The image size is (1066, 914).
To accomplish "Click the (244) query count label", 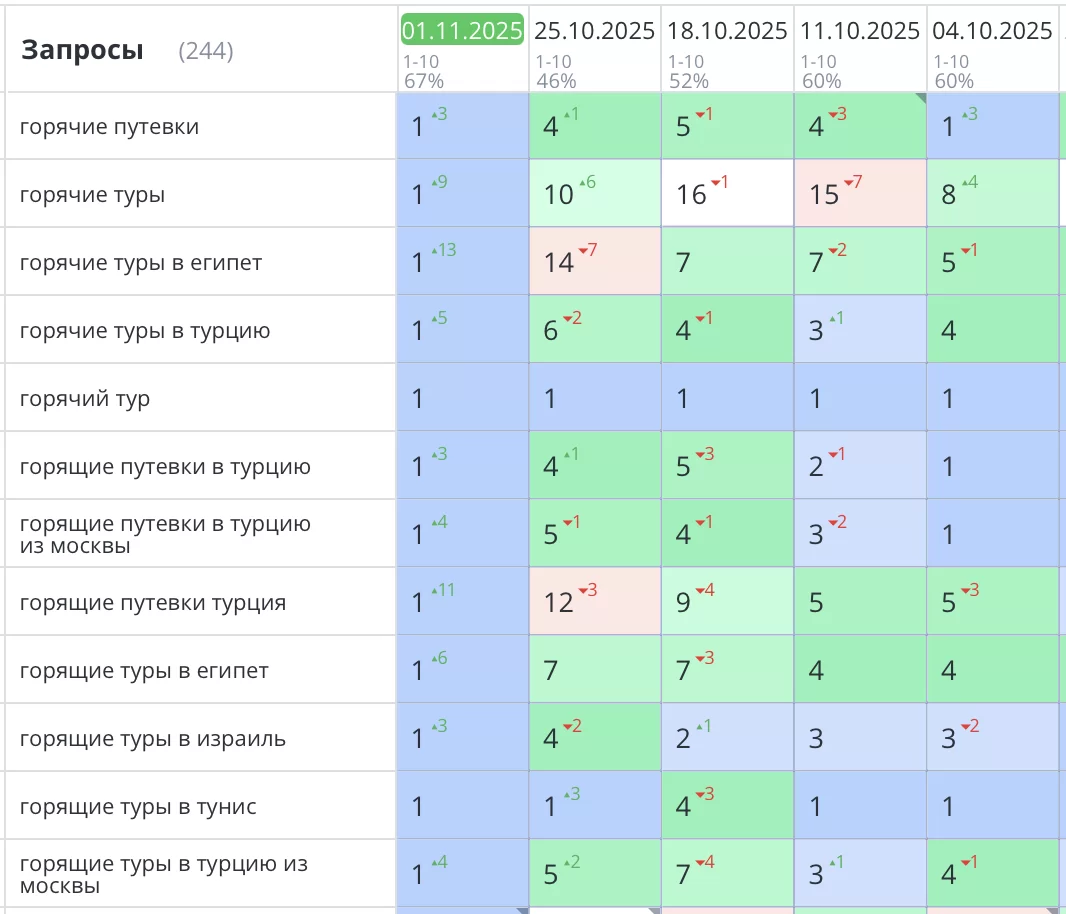I will coord(206,52).
